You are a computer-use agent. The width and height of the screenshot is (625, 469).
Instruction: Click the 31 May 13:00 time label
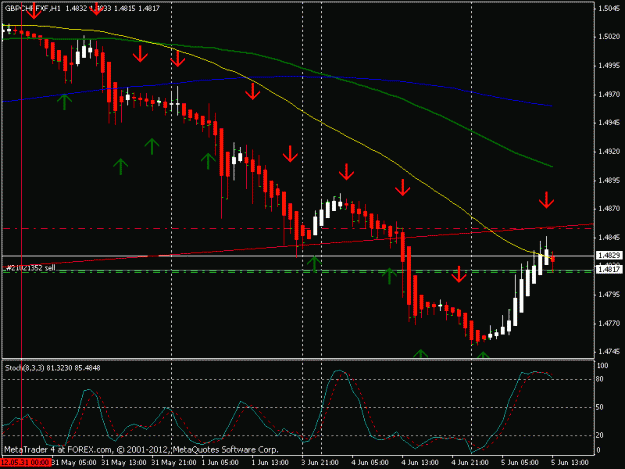[x=124, y=463]
